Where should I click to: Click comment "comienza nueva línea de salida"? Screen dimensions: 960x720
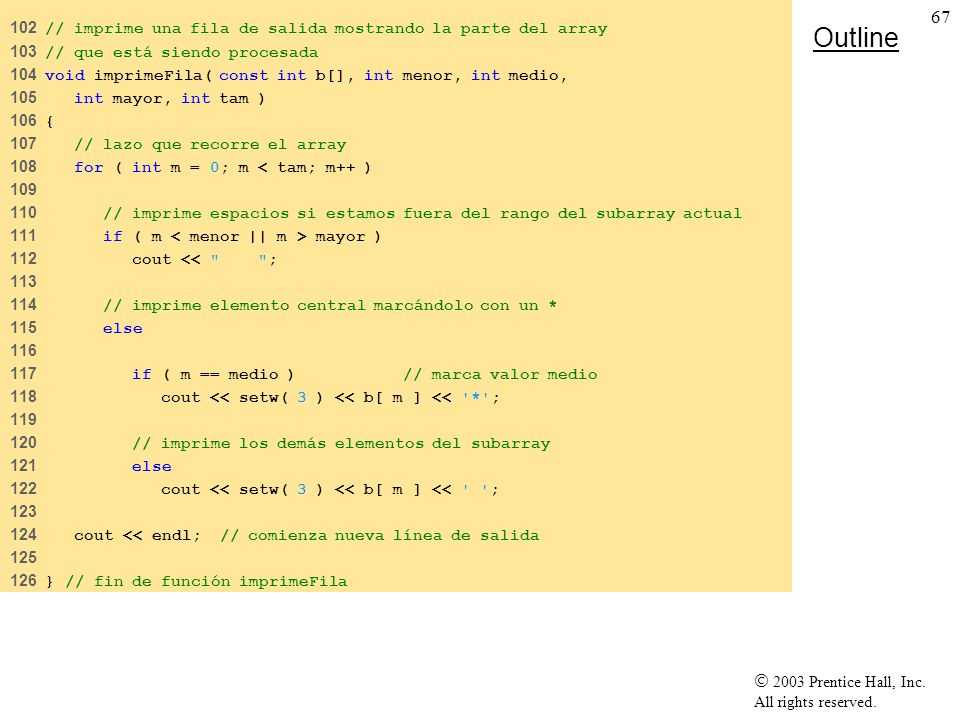click(x=394, y=536)
